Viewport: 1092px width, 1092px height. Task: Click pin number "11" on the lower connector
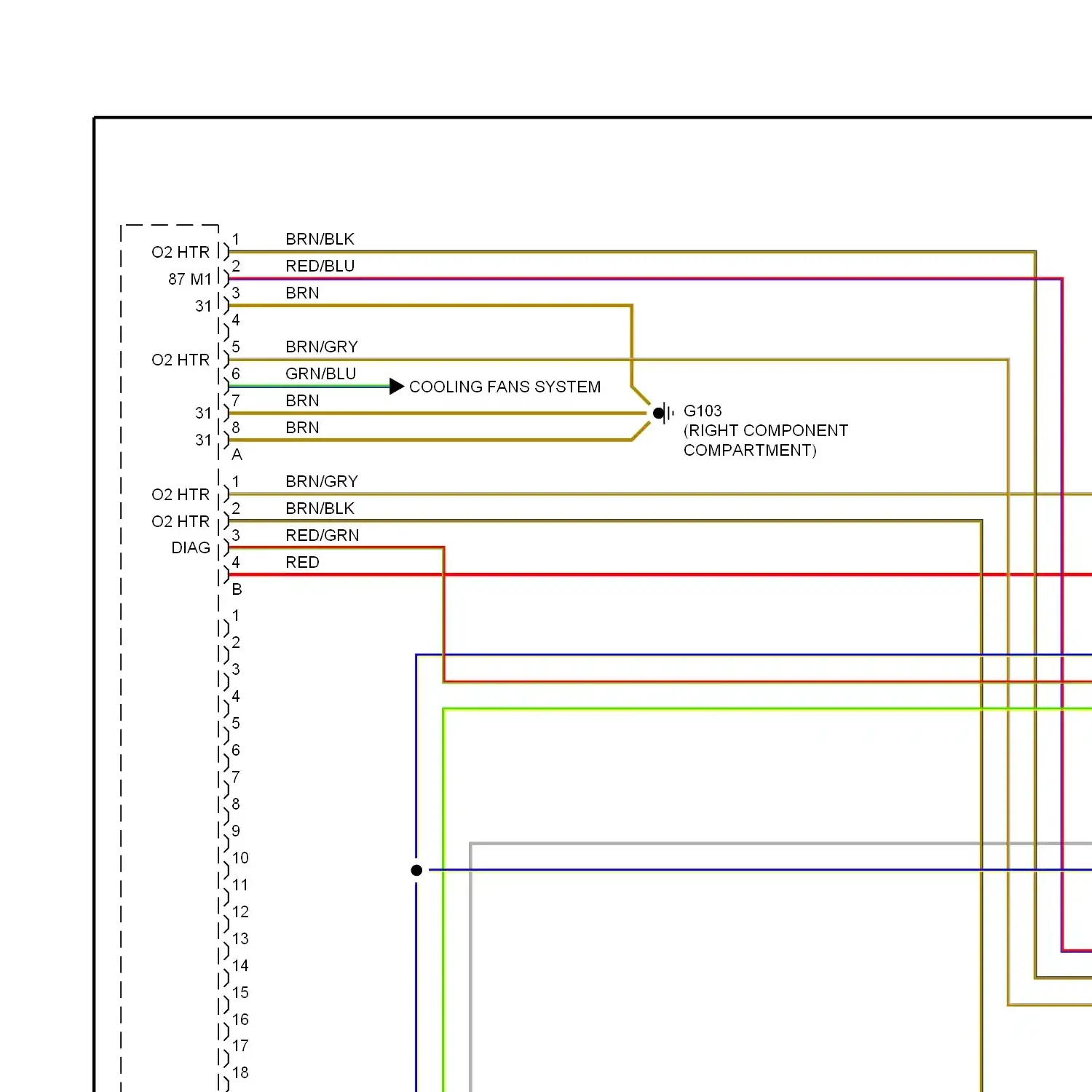pos(240,885)
